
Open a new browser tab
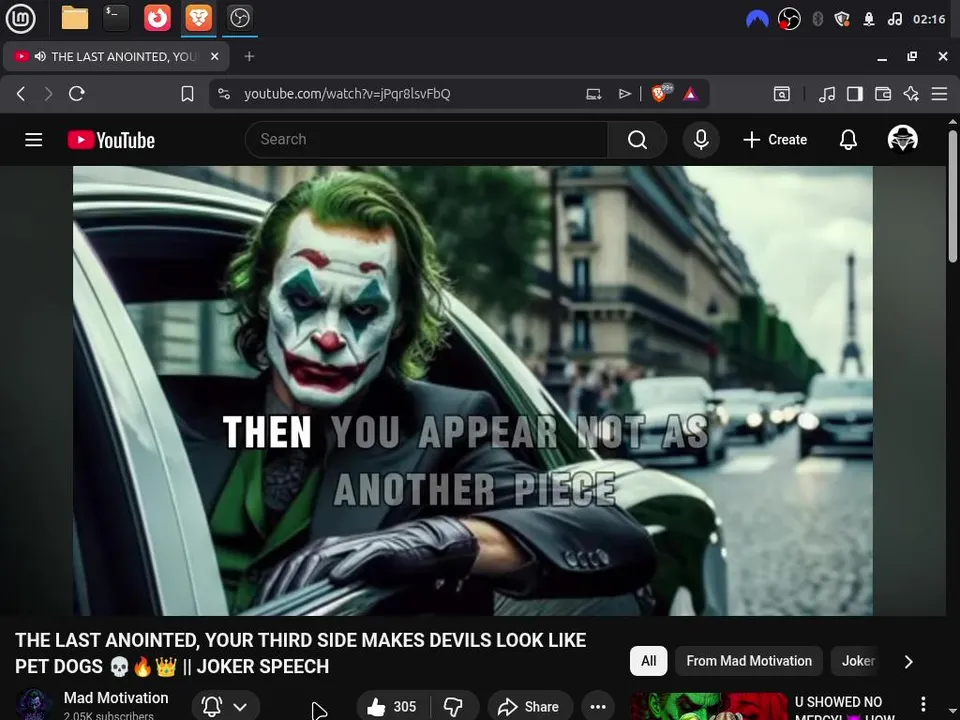pyautogui.click(x=249, y=56)
